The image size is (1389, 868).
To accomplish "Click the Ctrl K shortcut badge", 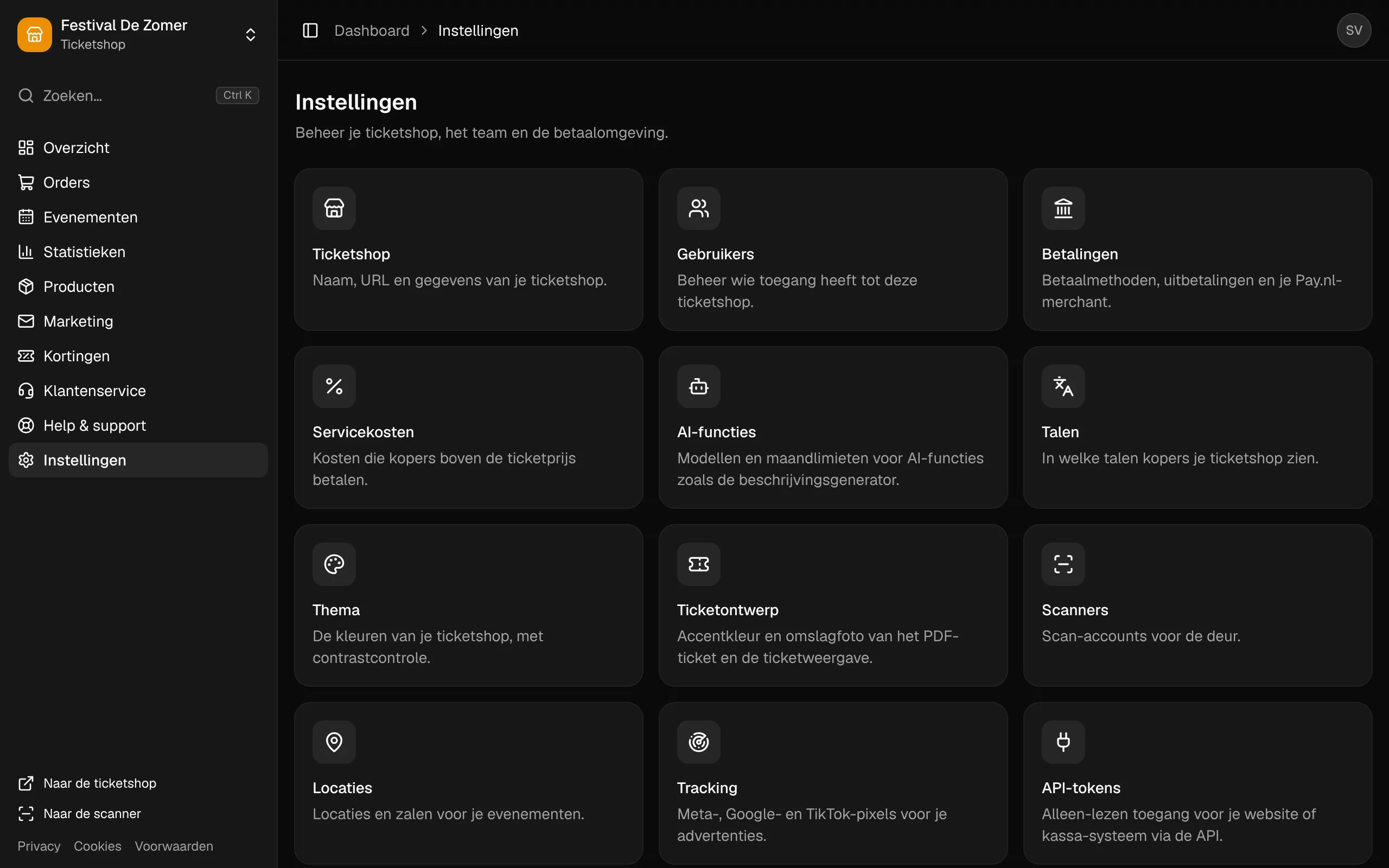I will [237, 95].
